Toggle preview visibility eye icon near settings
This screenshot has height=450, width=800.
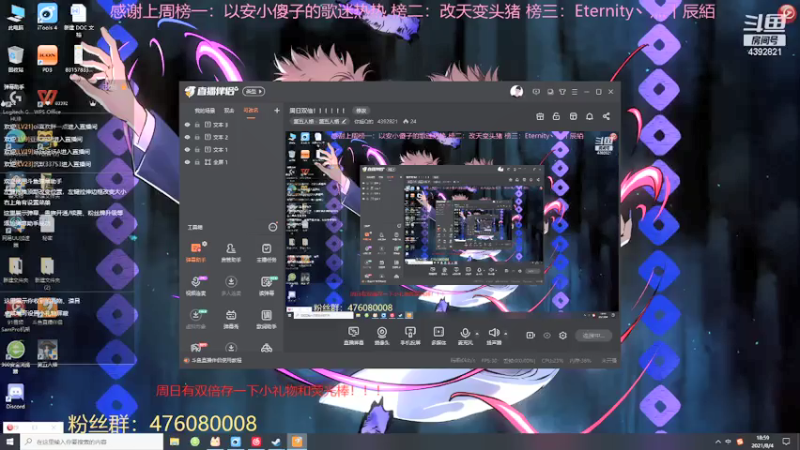point(547,335)
